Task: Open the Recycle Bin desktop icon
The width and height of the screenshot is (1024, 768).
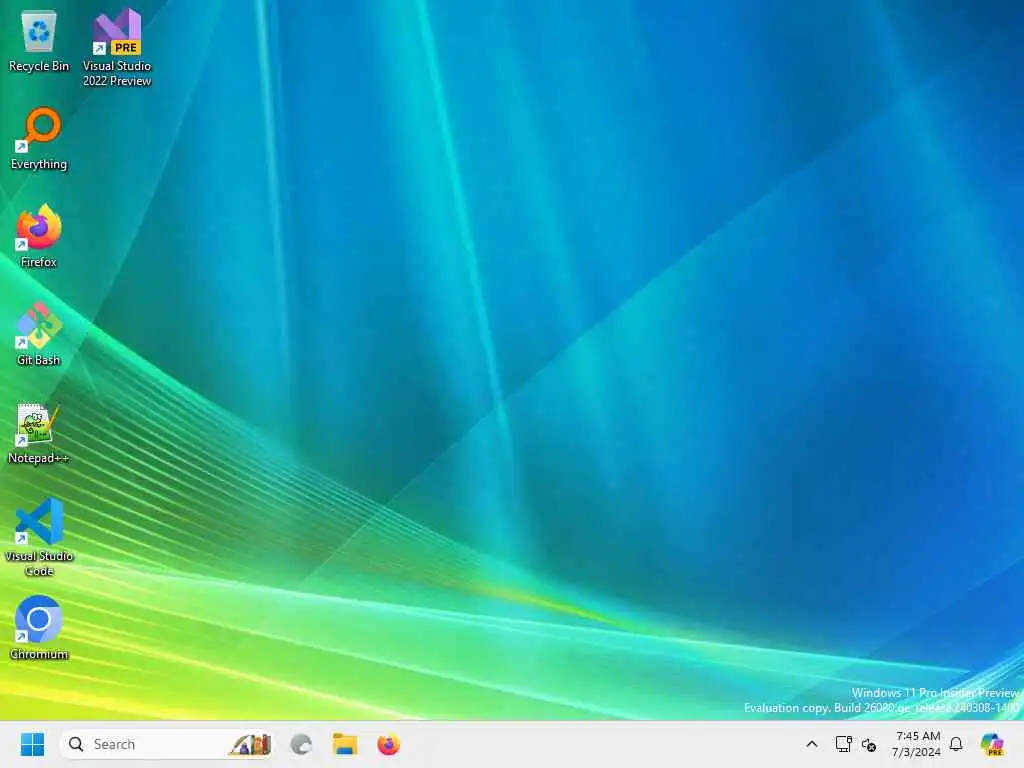Action: [39, 40]
